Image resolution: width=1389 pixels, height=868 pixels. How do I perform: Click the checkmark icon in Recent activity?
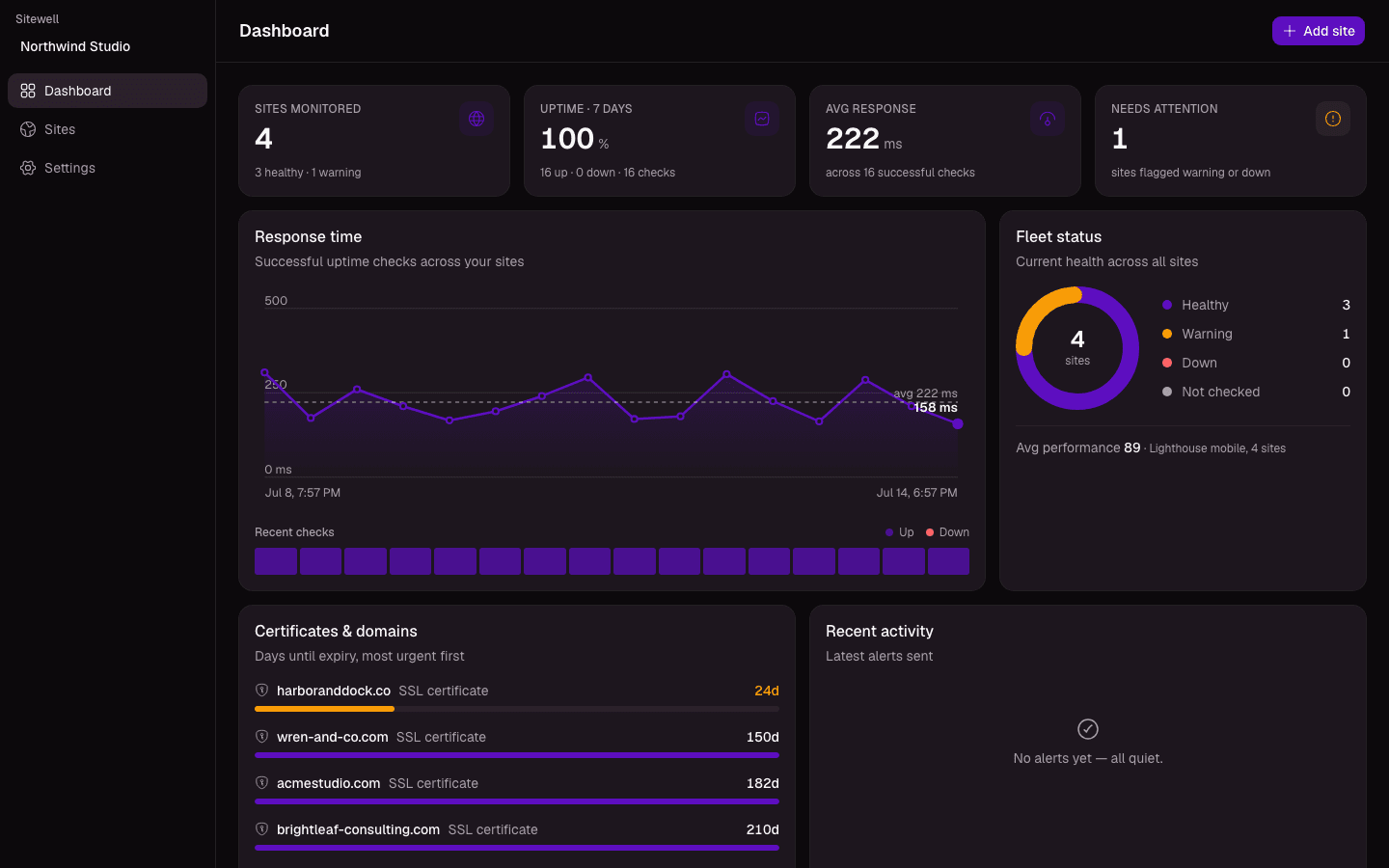coord(1088,729)
